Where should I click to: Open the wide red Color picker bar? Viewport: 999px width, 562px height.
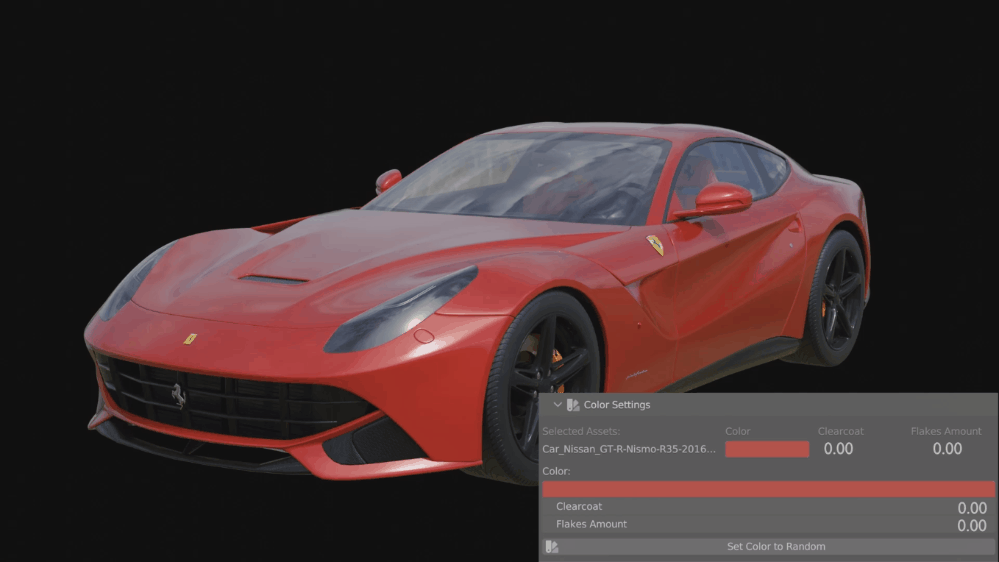click(768, 489)
